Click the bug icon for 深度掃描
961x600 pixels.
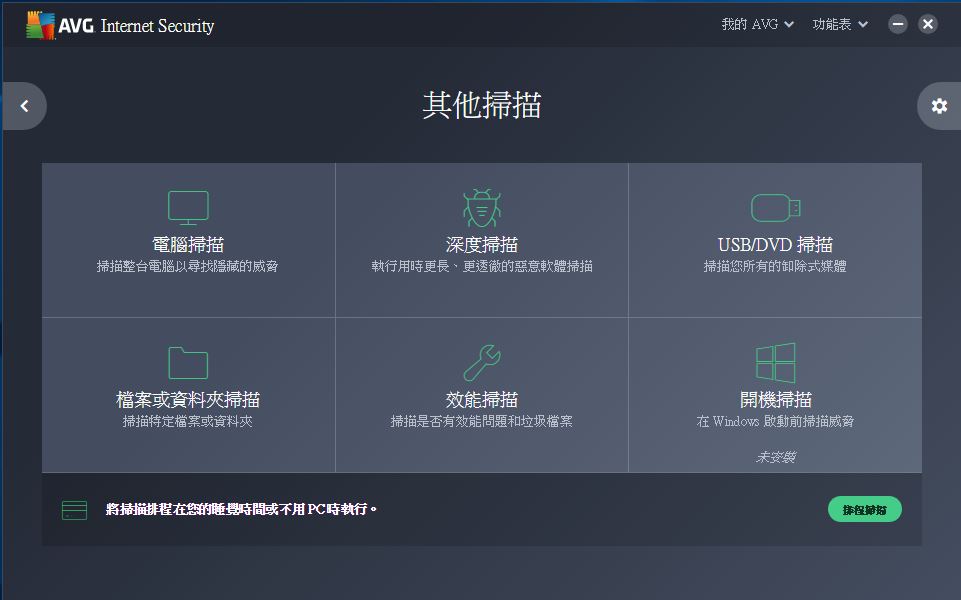pos(481,208)
